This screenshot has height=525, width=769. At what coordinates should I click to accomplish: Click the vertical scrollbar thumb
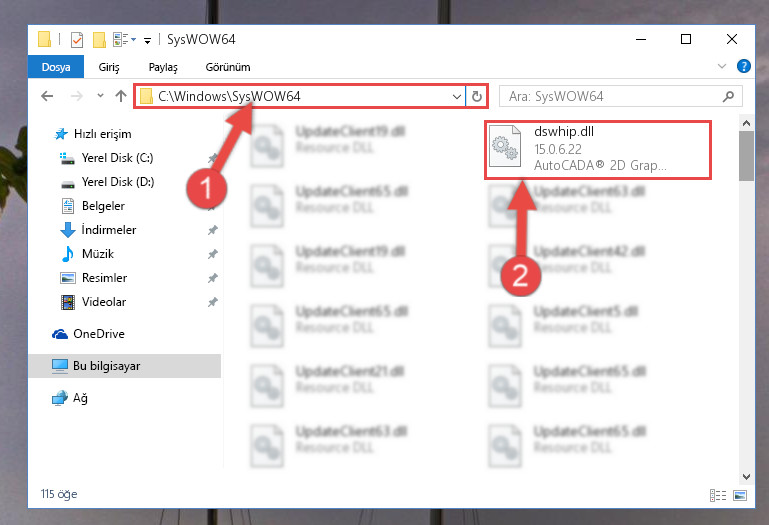(x=746, y=156)
